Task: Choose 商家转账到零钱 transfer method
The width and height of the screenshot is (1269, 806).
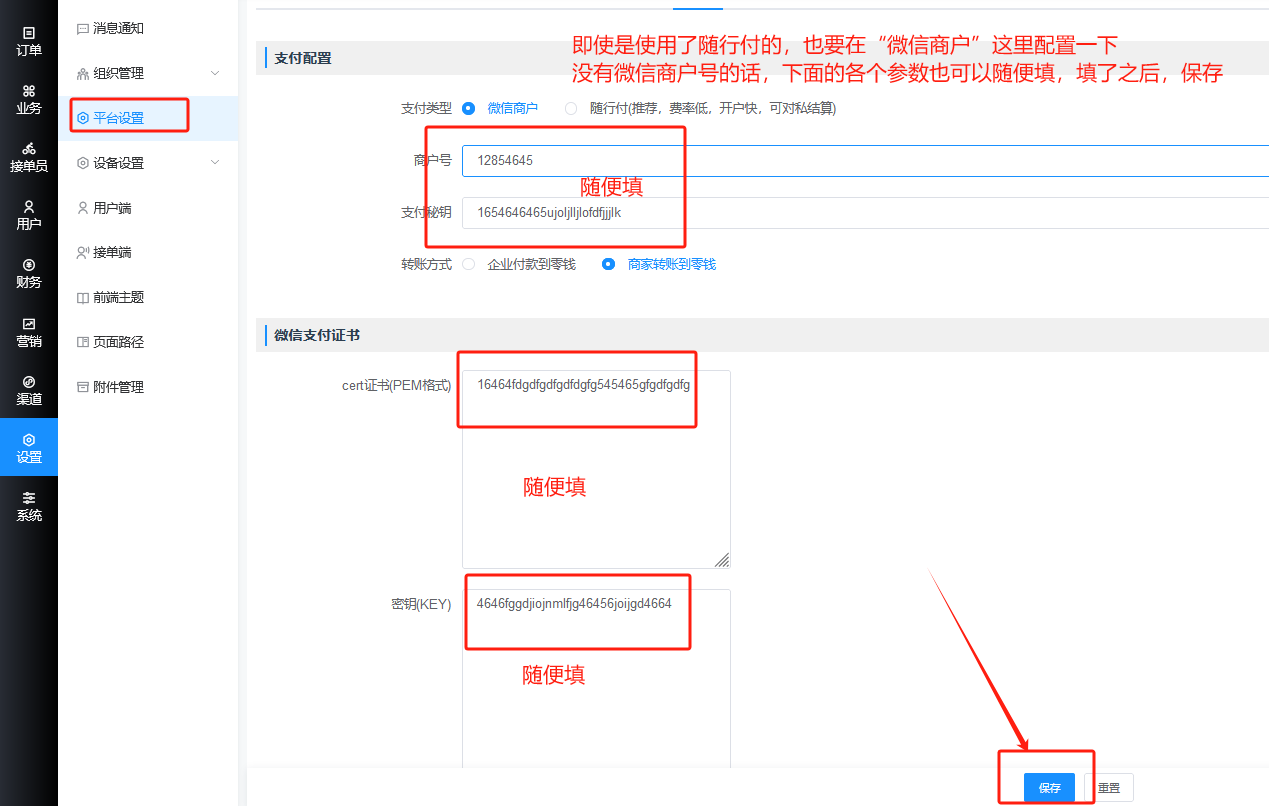Action: click(608, 264)
